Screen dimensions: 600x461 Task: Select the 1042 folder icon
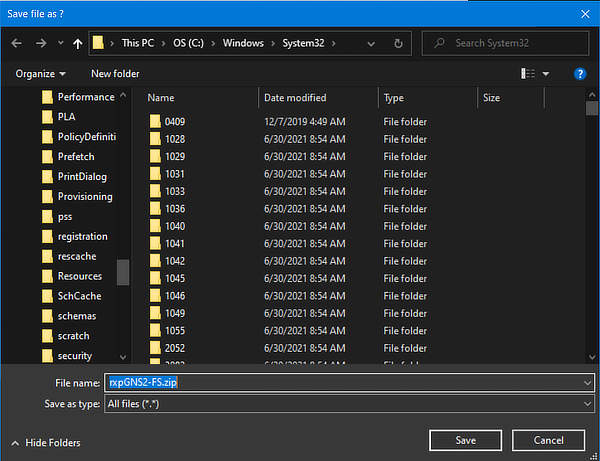155,261
